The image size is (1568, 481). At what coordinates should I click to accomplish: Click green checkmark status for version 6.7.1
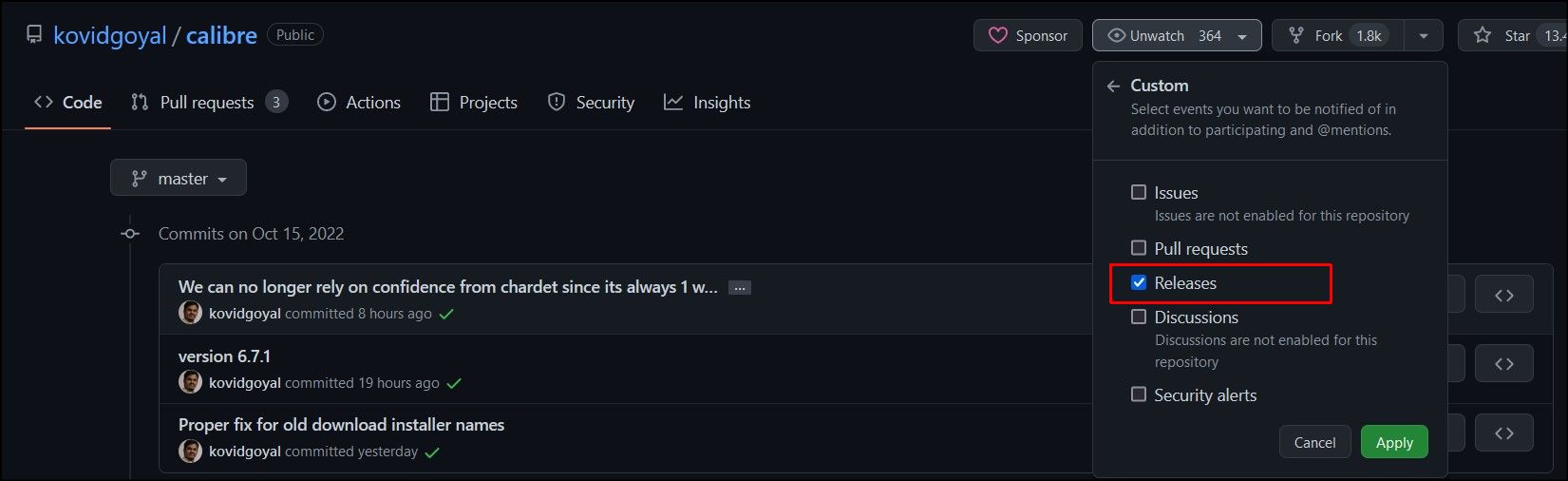[x=454, y=383]
